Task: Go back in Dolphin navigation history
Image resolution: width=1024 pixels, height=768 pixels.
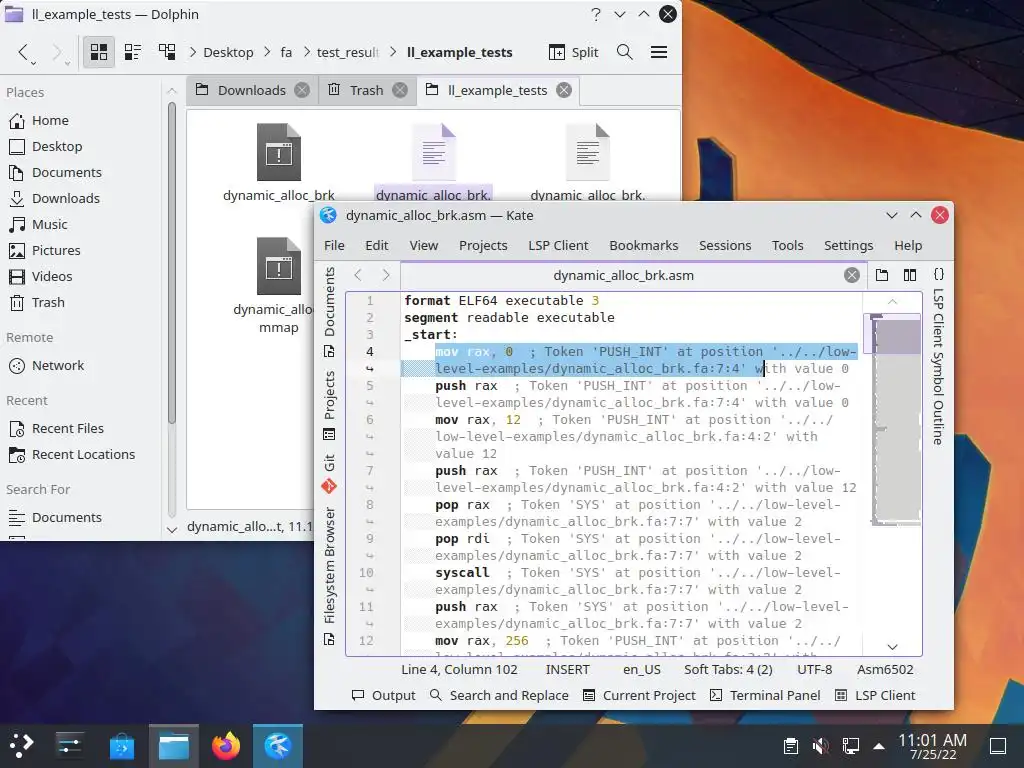Action: coord(24,52)
